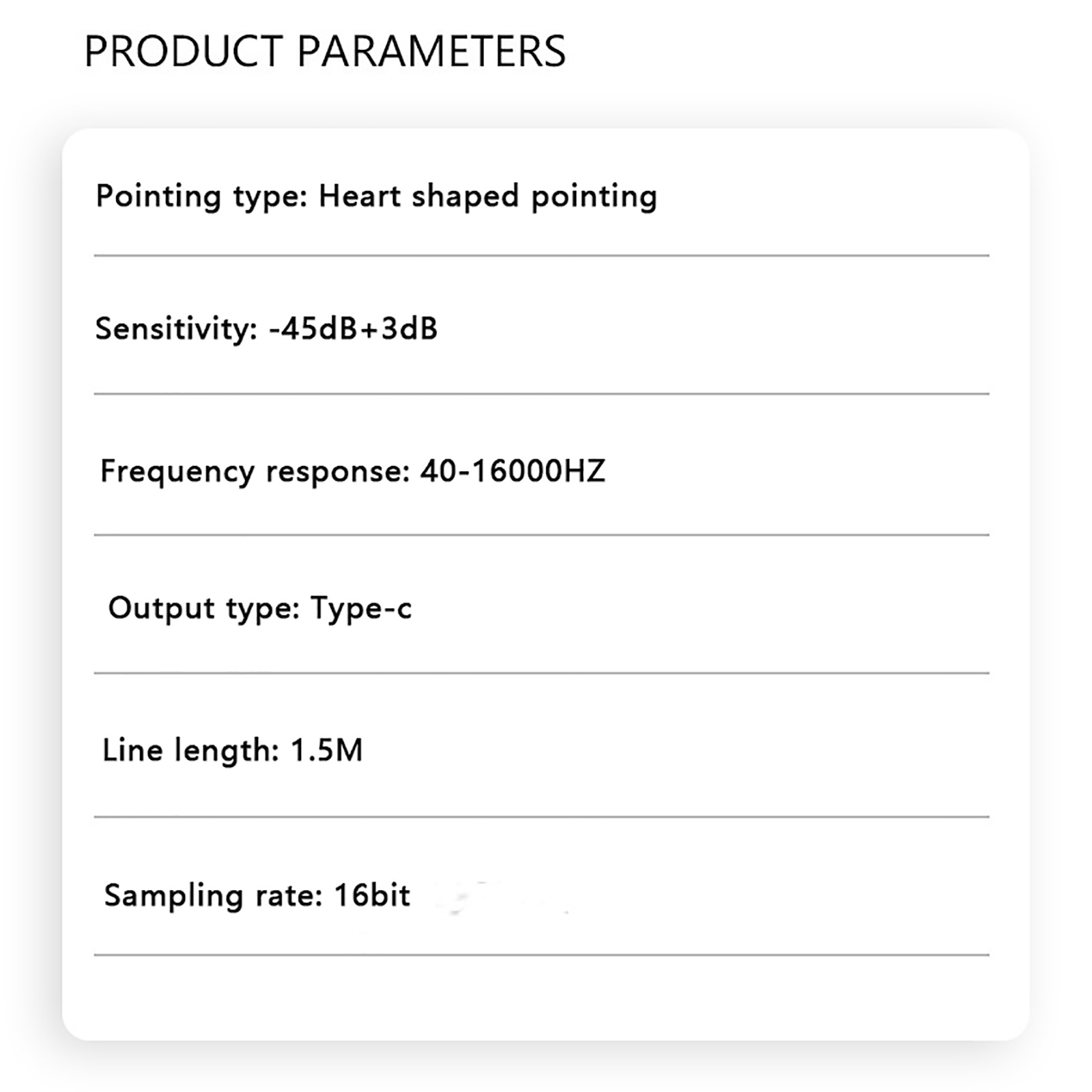Viewport: 1092px width, 1092px height.
Task: Click the divider line below Sampling rate
Action: coord(541,955)
